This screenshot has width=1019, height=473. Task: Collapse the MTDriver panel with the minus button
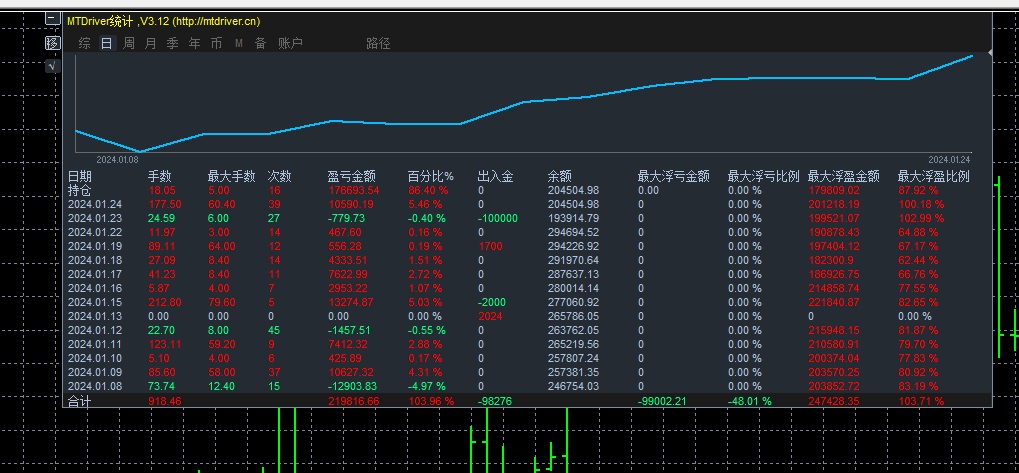(x=52, y=19)
